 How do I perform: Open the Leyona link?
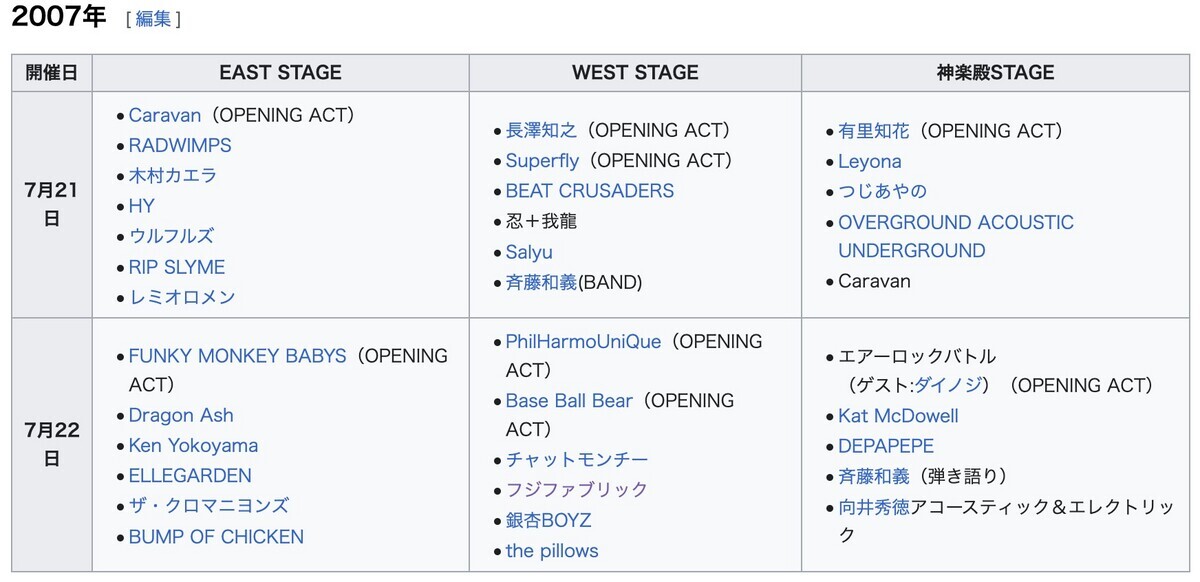(x=870, y=161)
